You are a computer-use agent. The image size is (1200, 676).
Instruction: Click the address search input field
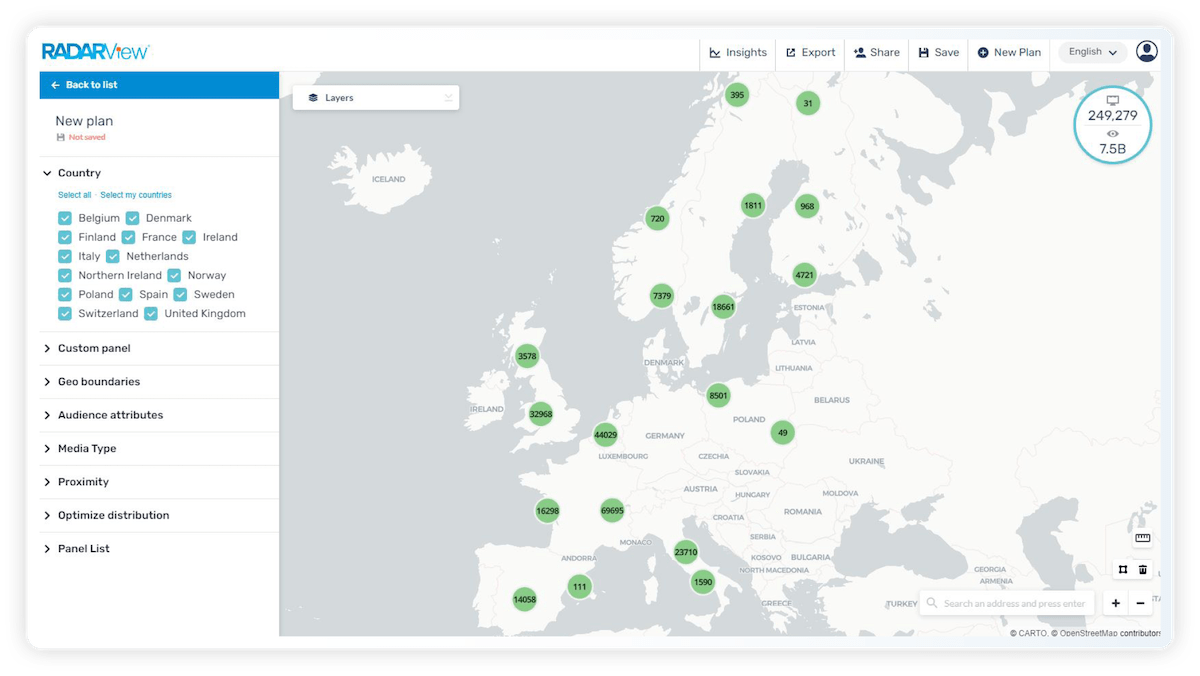click(1008, 603)
